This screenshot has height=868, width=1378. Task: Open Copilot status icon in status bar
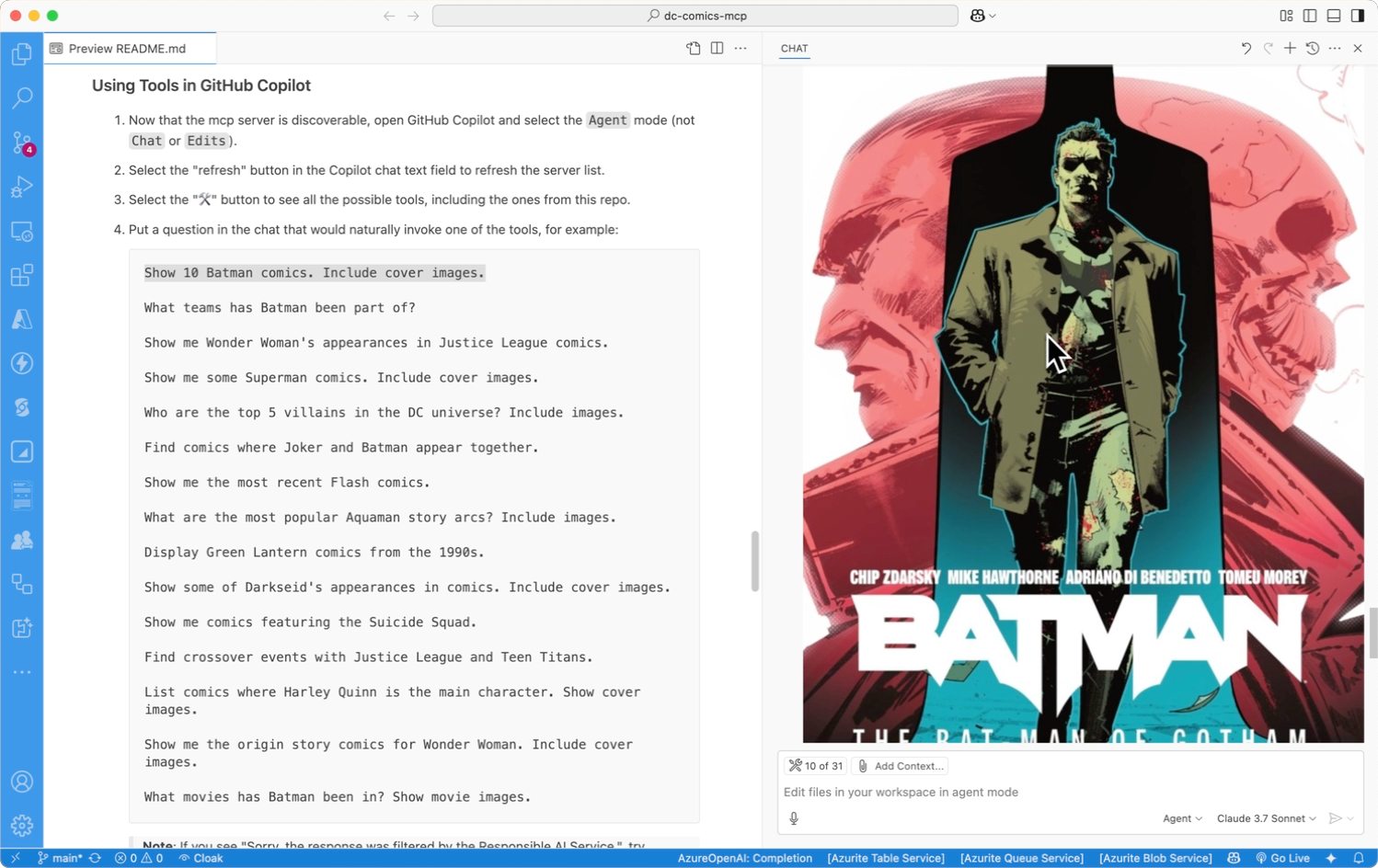tap(1234, 858)
